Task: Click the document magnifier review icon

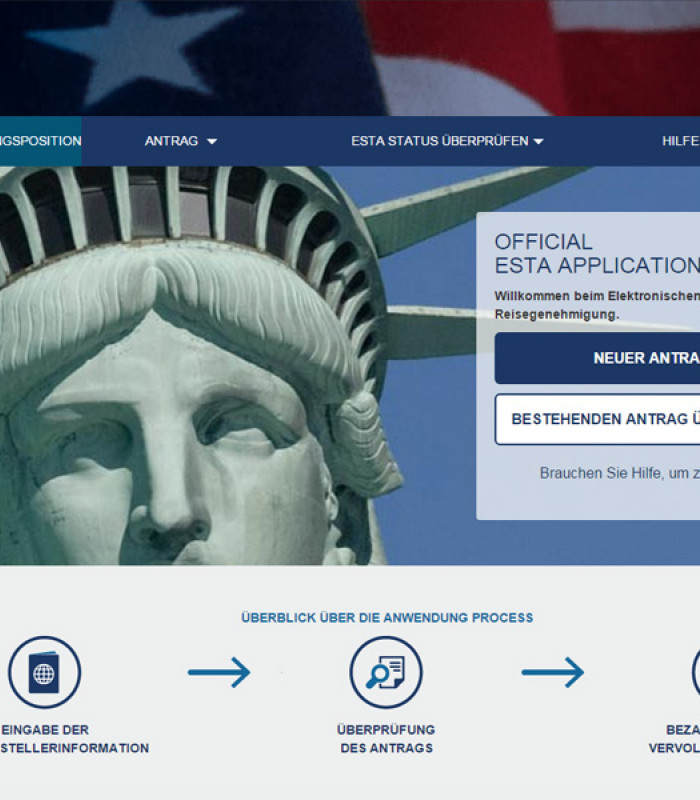Action: [386, 672]
